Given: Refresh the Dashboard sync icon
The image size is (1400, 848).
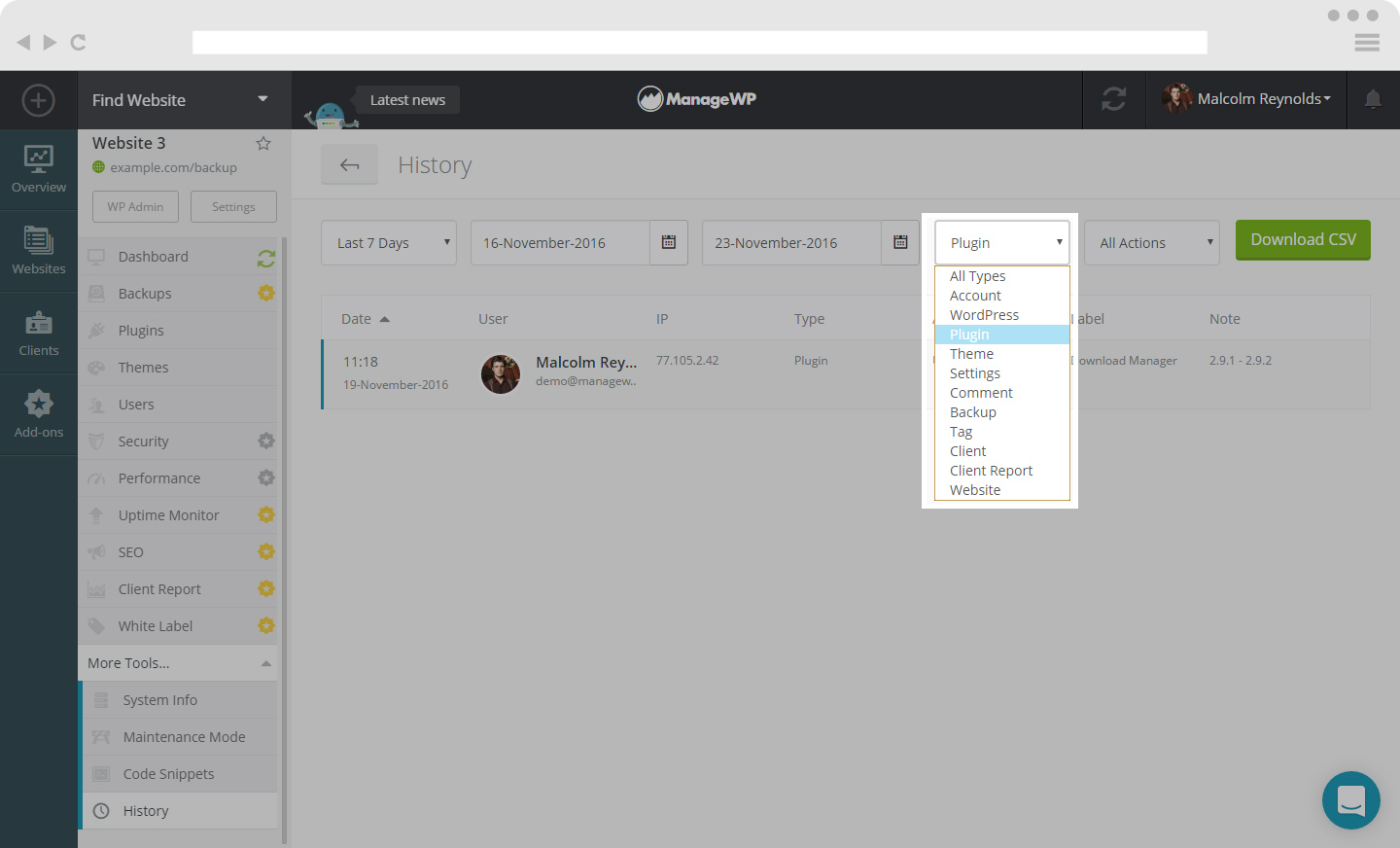Looking at the screenshot, I should (x=266, y=258).
